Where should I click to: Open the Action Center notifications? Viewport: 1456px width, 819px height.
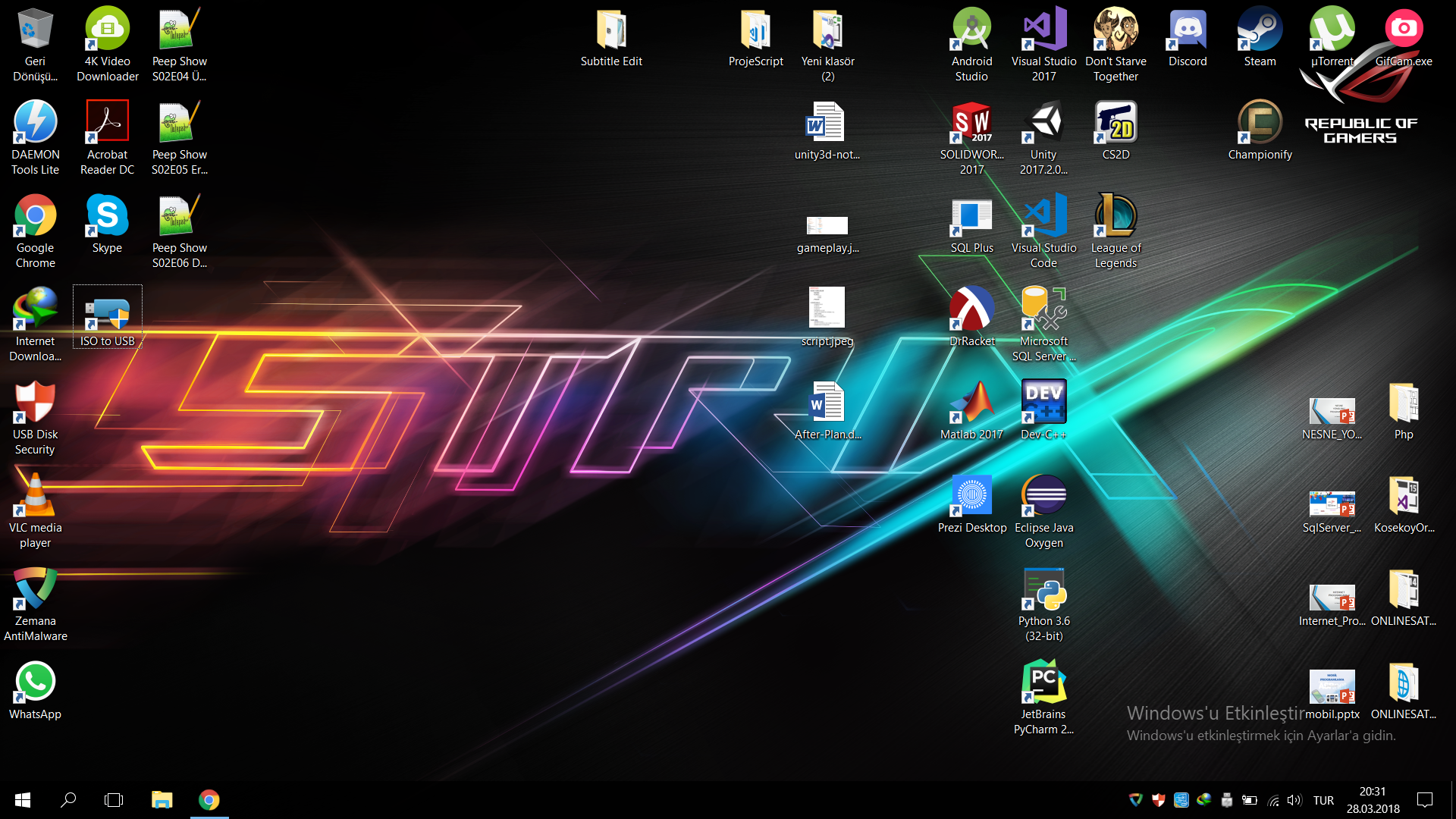[x=1425, y=800]
